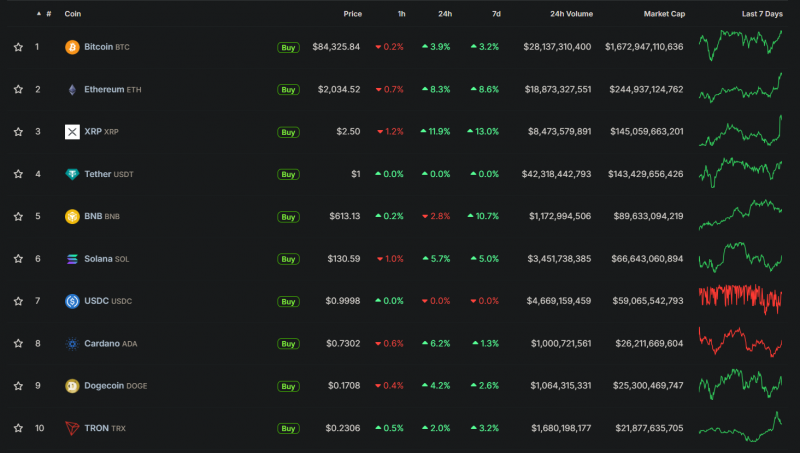
Task: Click the Dogecoin logo icon
Action: 72,386
